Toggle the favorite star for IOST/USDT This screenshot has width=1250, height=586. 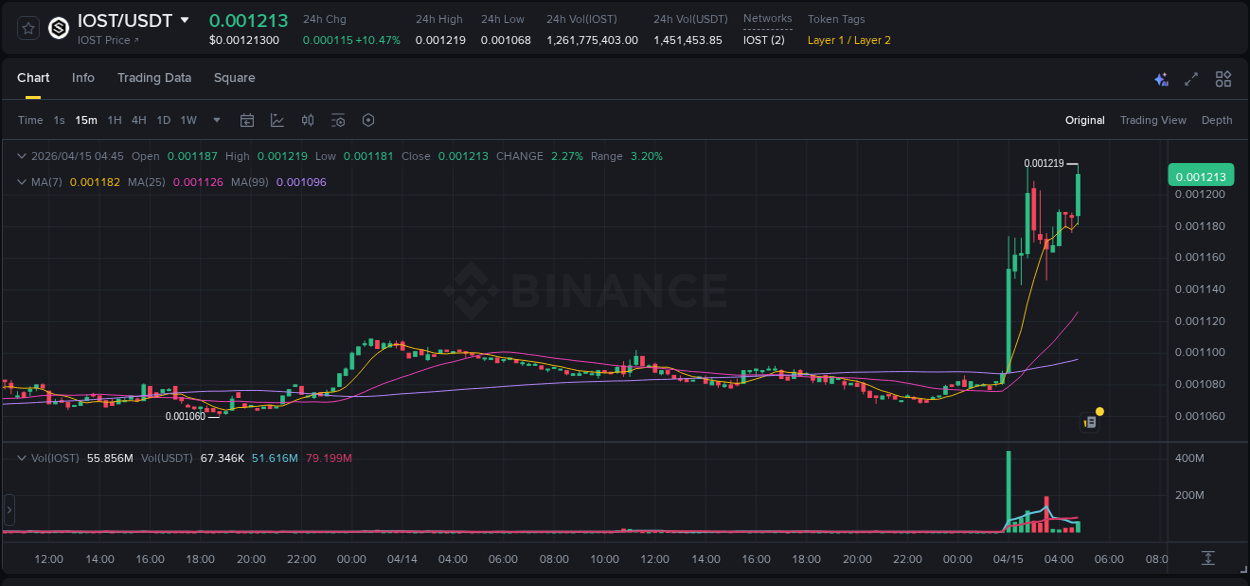coord(26,28)
